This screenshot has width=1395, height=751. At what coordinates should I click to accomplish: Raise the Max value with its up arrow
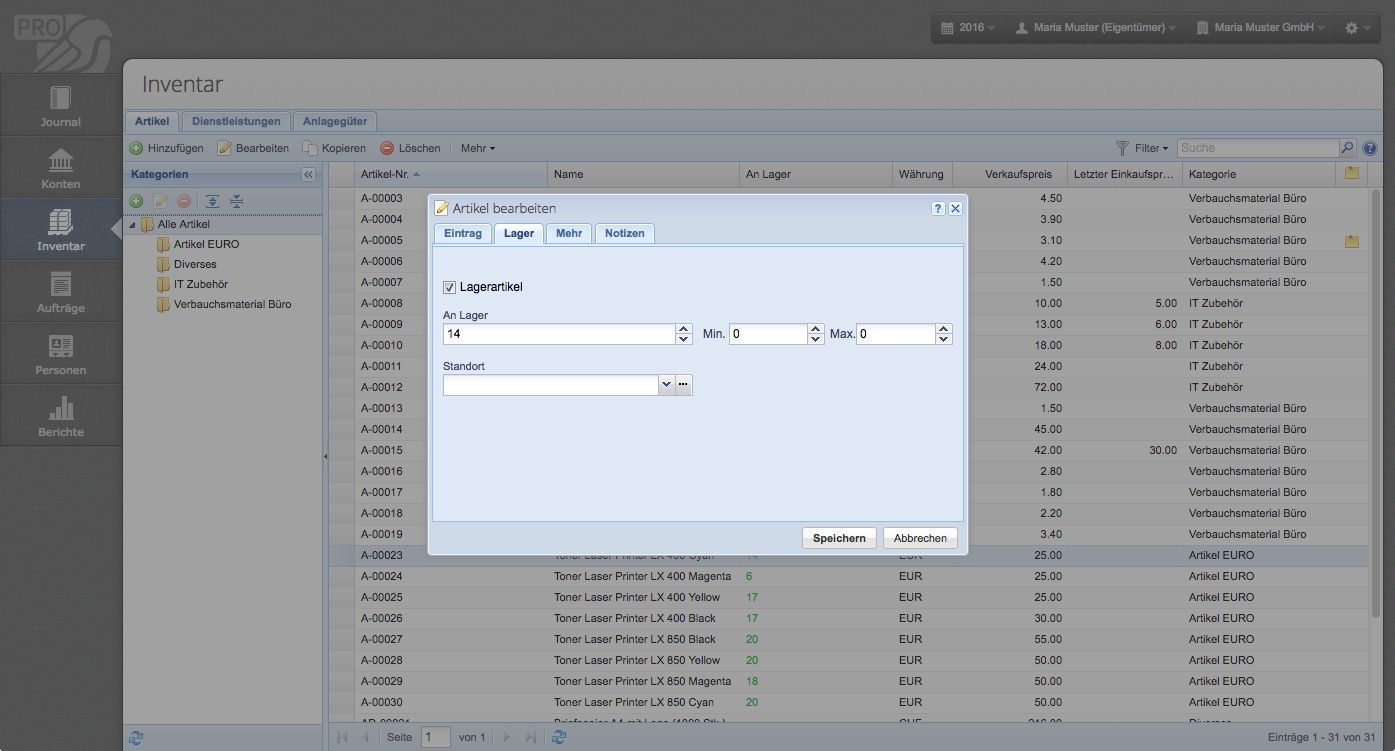(941, 328)
